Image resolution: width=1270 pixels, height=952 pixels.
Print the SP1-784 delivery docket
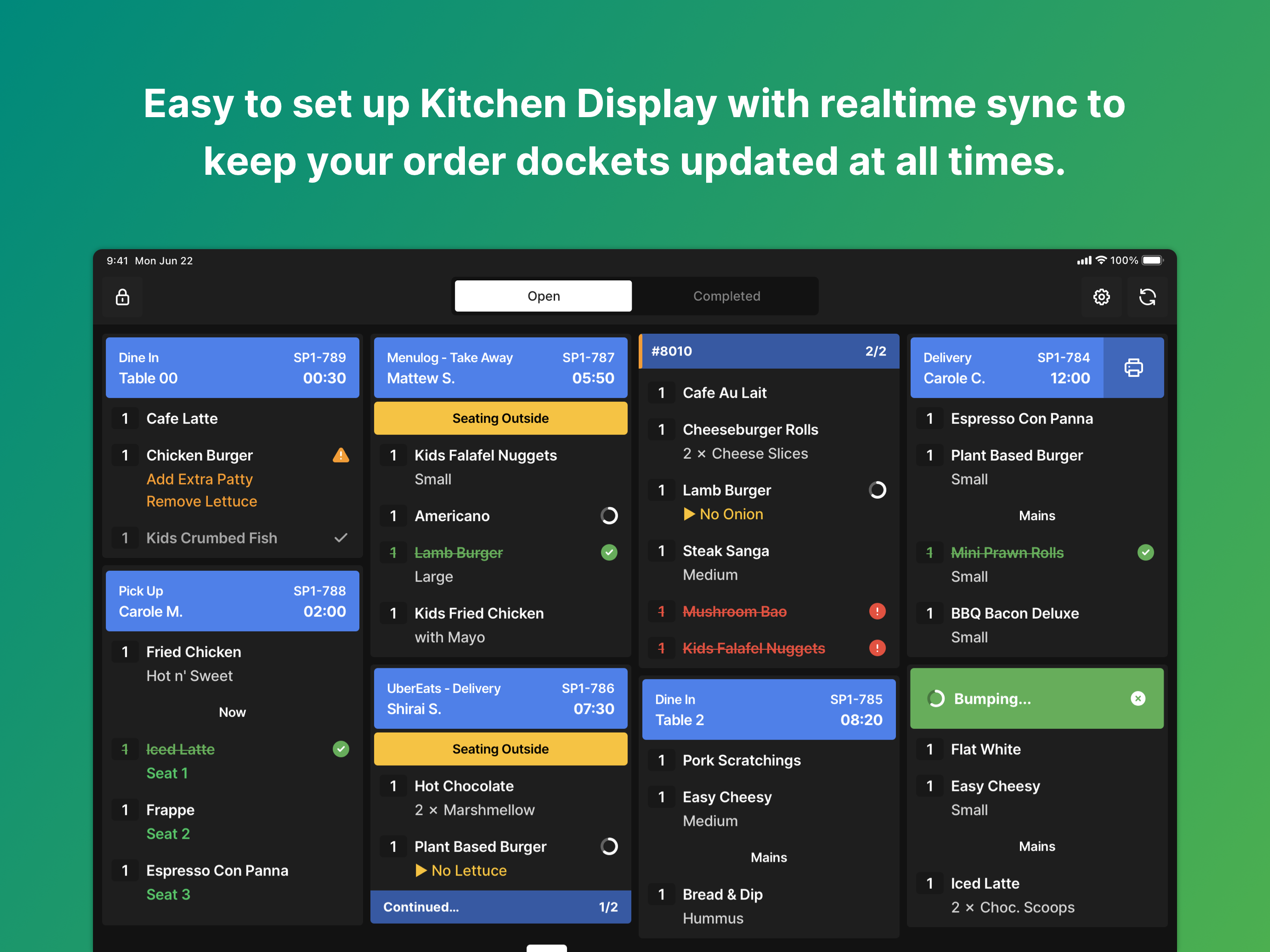(1133, 368)
